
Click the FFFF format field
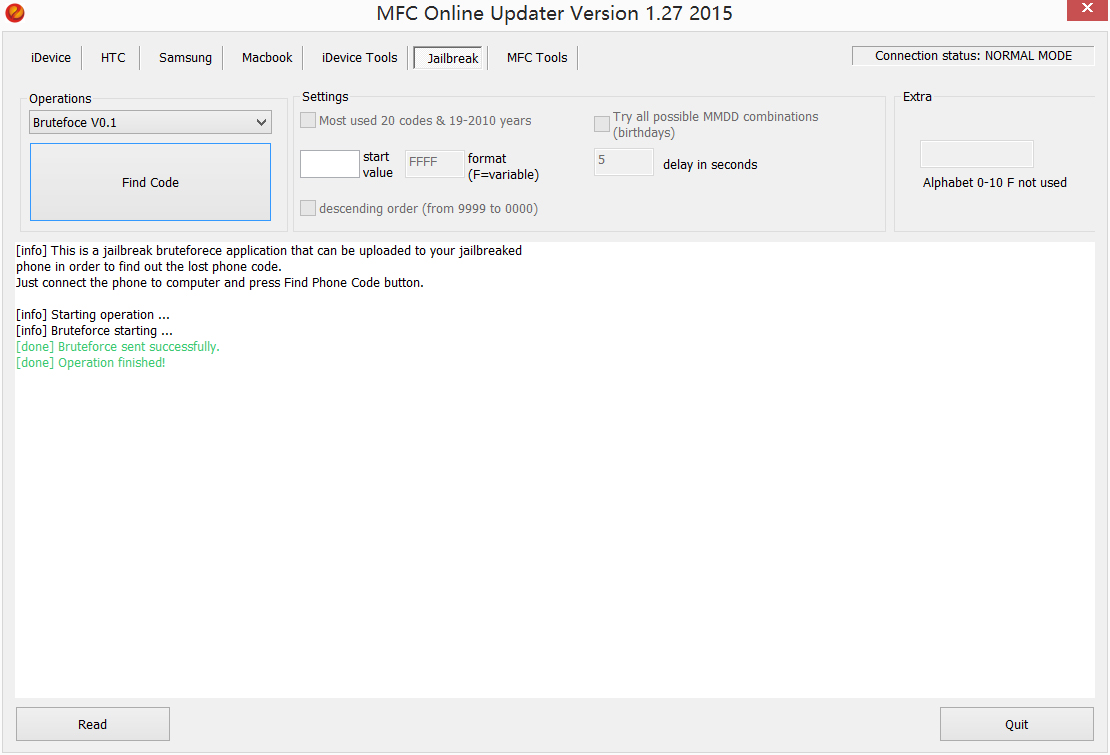click(435, 164)
